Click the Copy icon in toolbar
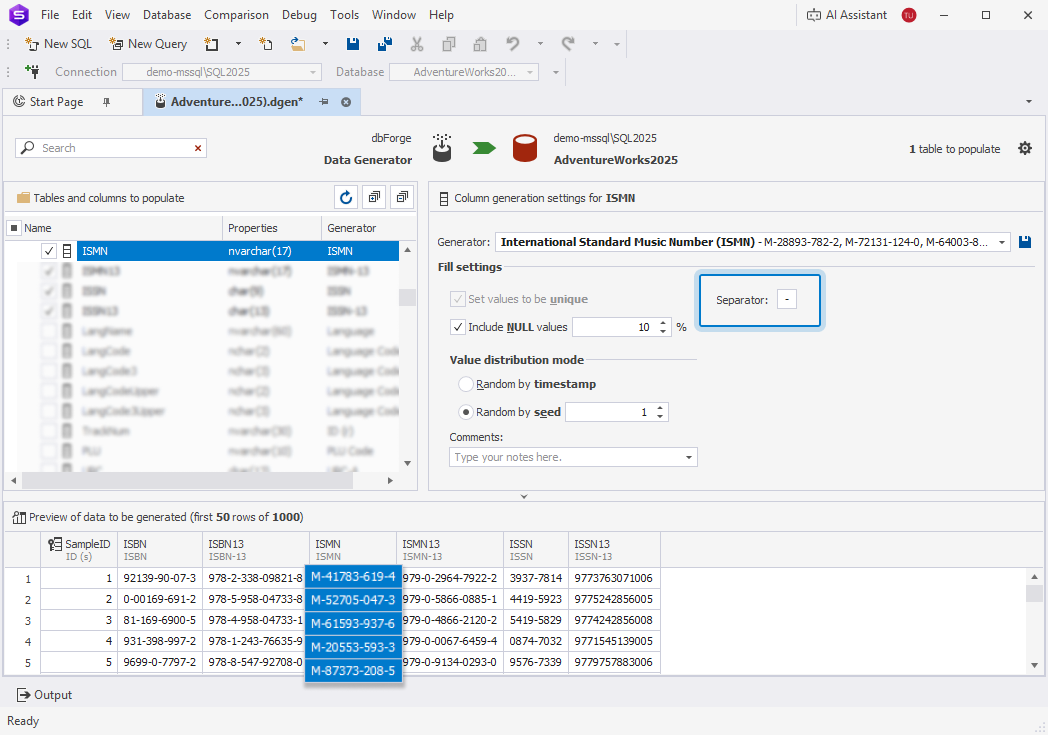Image resolution: width=1048 pixels, height=735 pixels. pos(449,44)
